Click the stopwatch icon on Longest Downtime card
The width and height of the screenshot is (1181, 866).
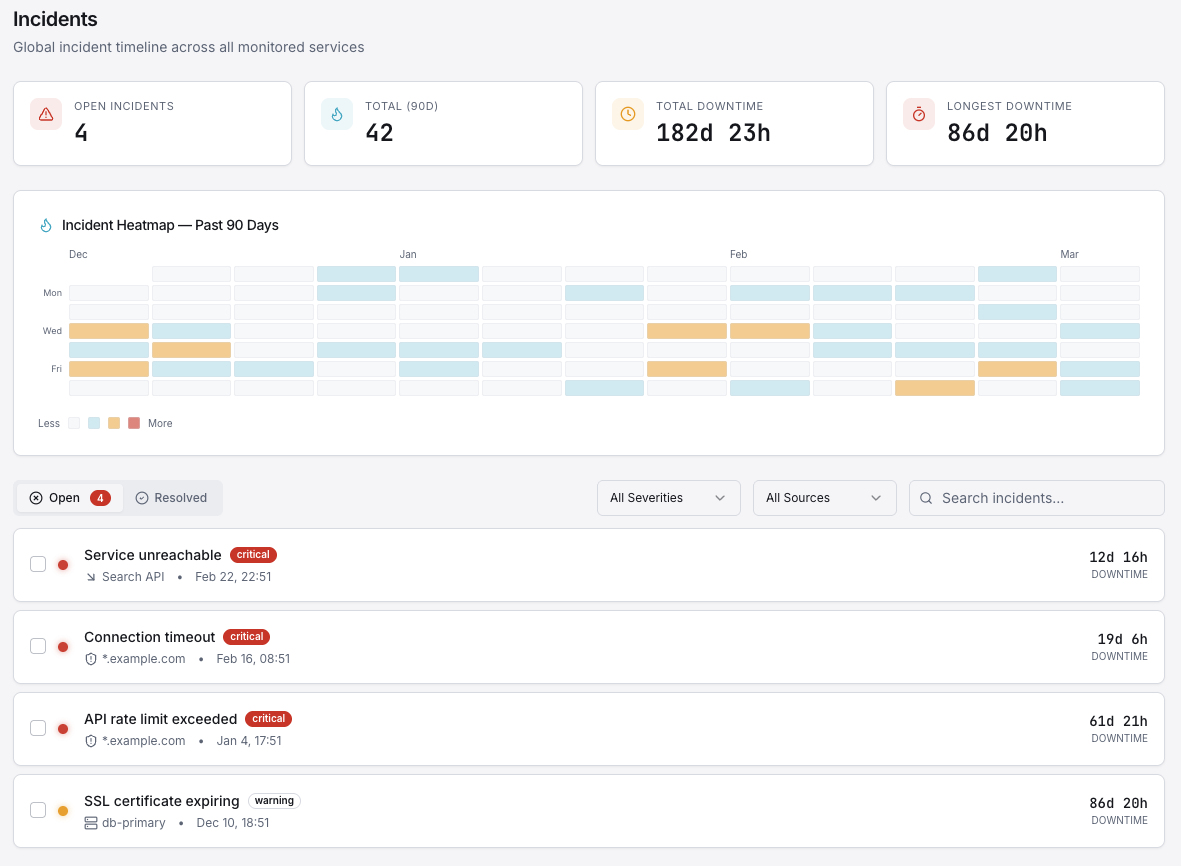(x=918, y=114)
